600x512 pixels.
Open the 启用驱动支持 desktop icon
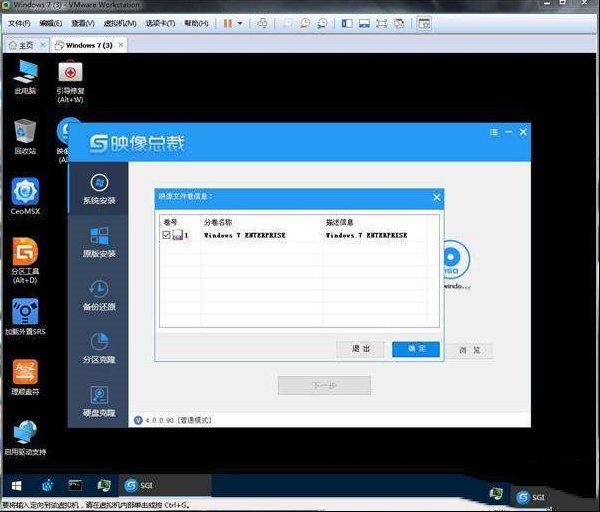tap(25, 437)
